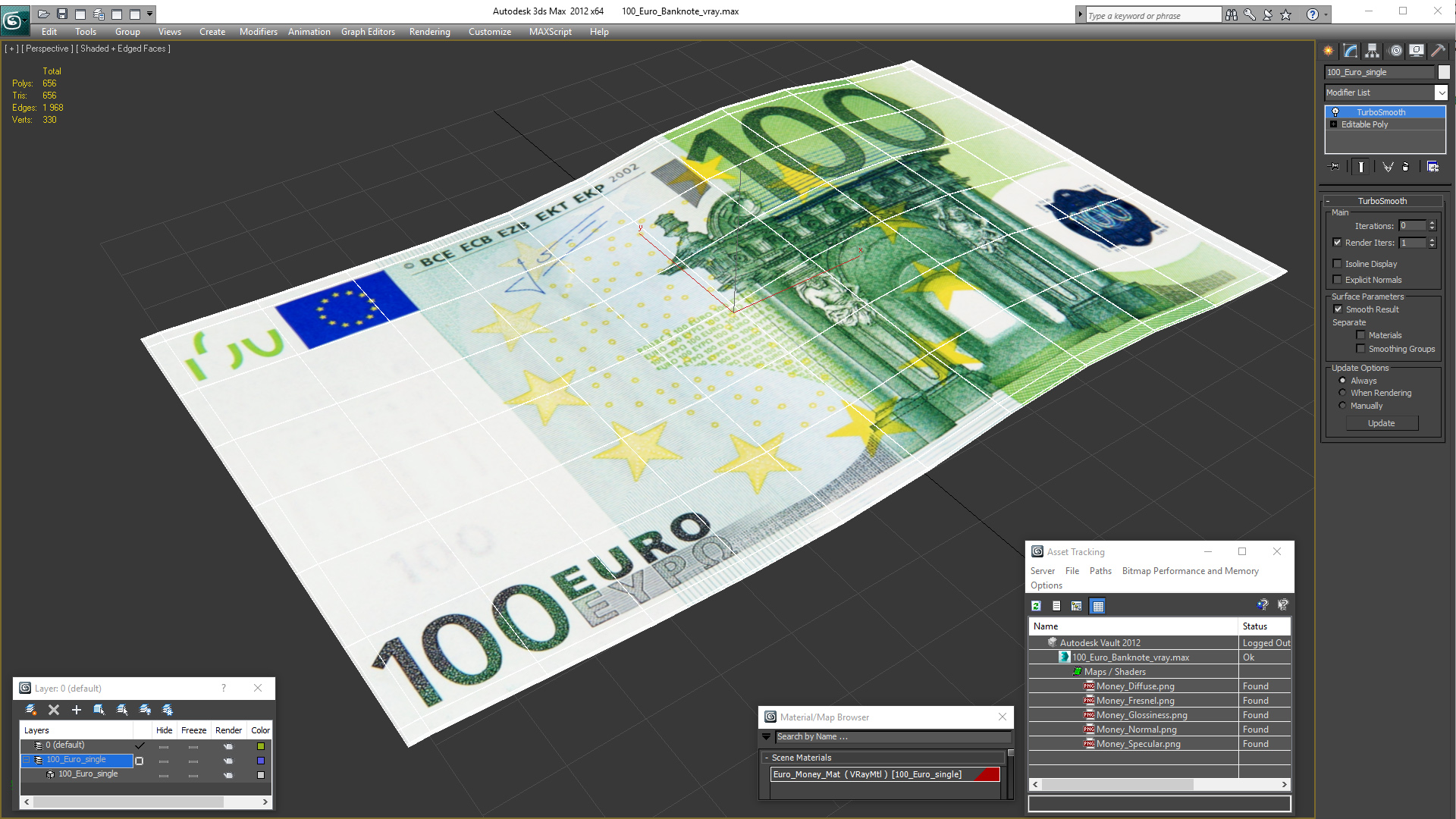Open the Display command panel tab
Image resolution: width=1456 pixels, height=819 pixels.
1416,51
